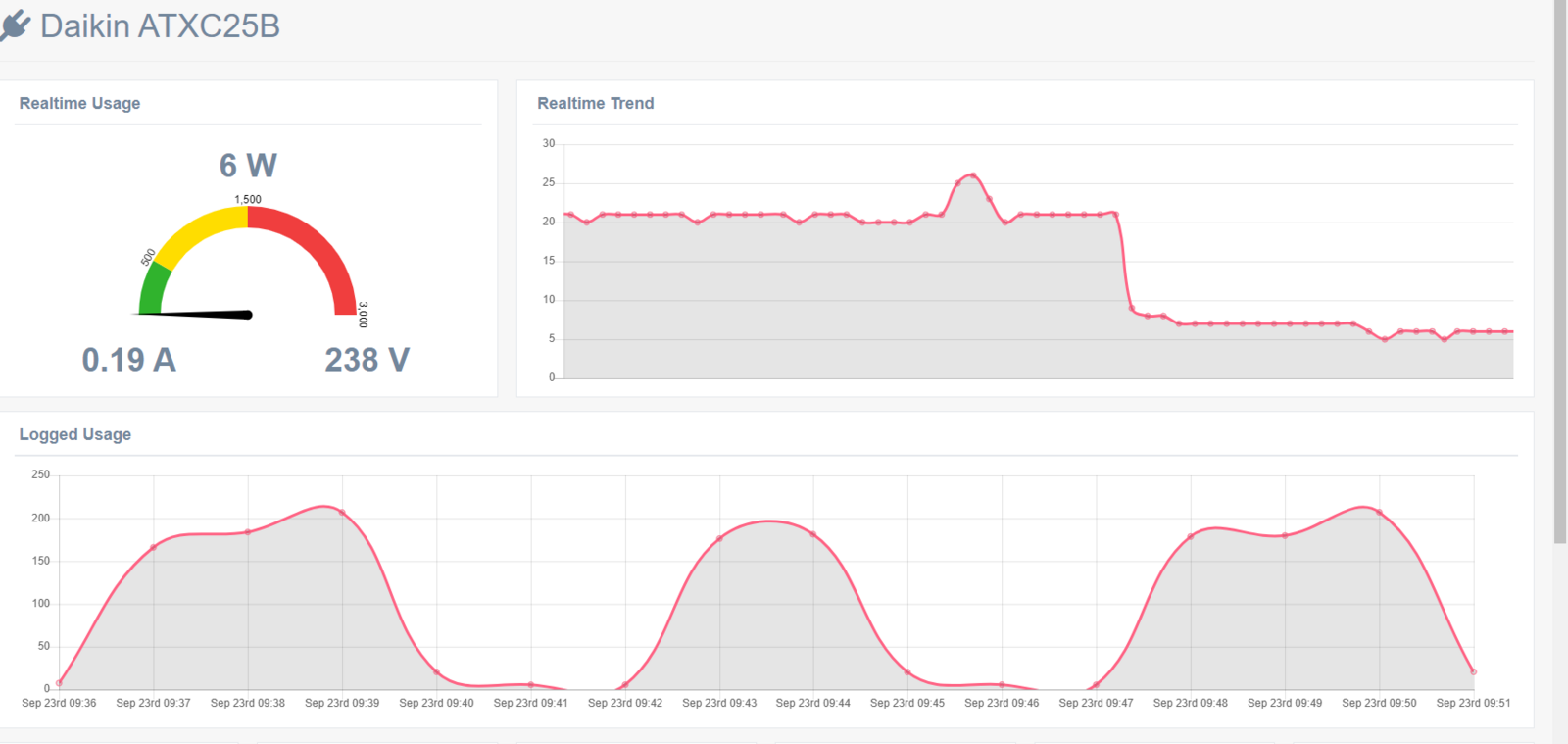The height and width of the screenshot is (744, 1568).
Task: Click the Sep 23rd 09:36 axis label
Action: coord(59,703)
